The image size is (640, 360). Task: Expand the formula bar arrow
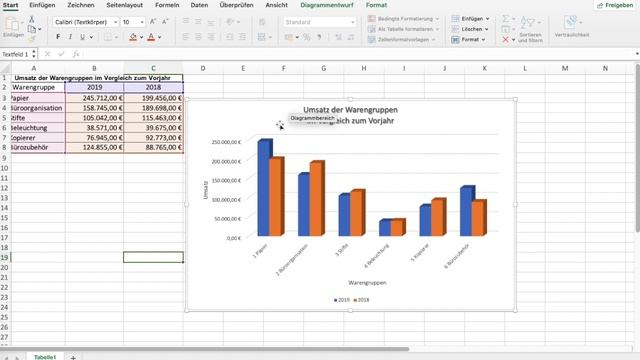pyautogui.click(x=637, y=54)
